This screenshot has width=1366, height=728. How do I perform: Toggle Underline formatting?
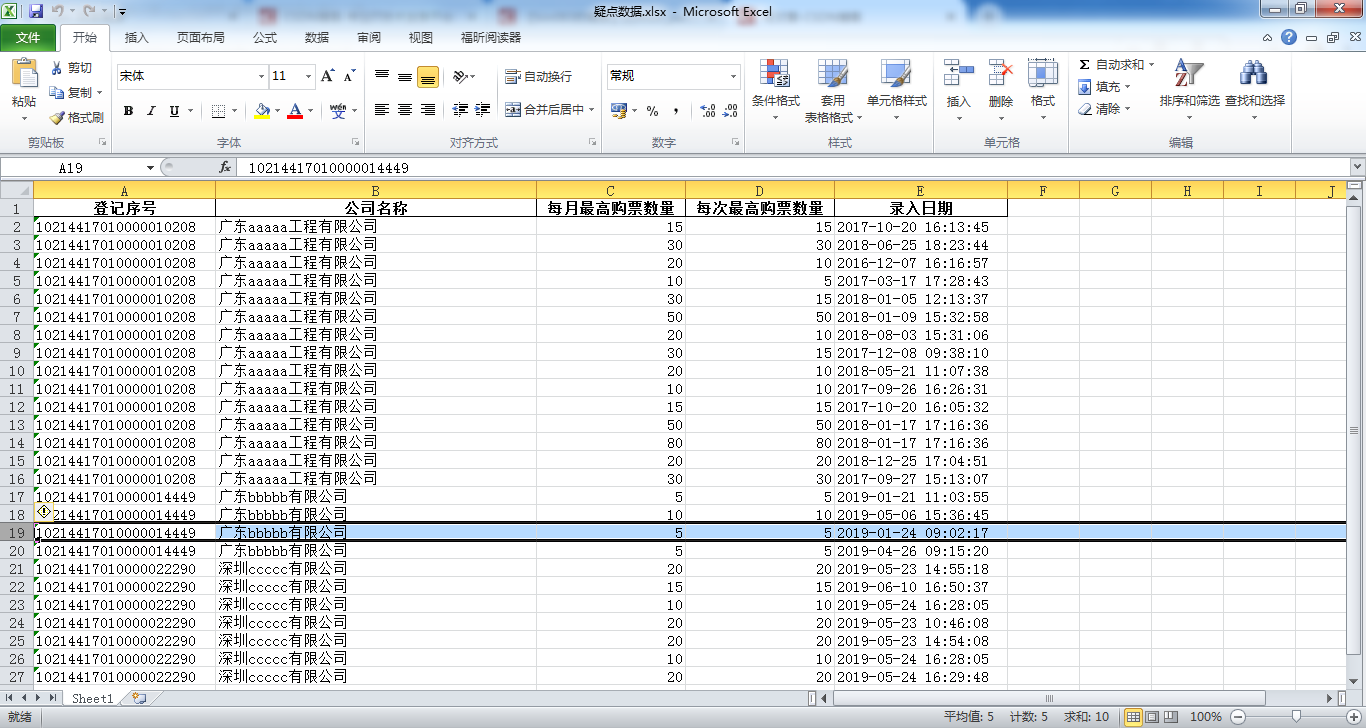[175, 111]
